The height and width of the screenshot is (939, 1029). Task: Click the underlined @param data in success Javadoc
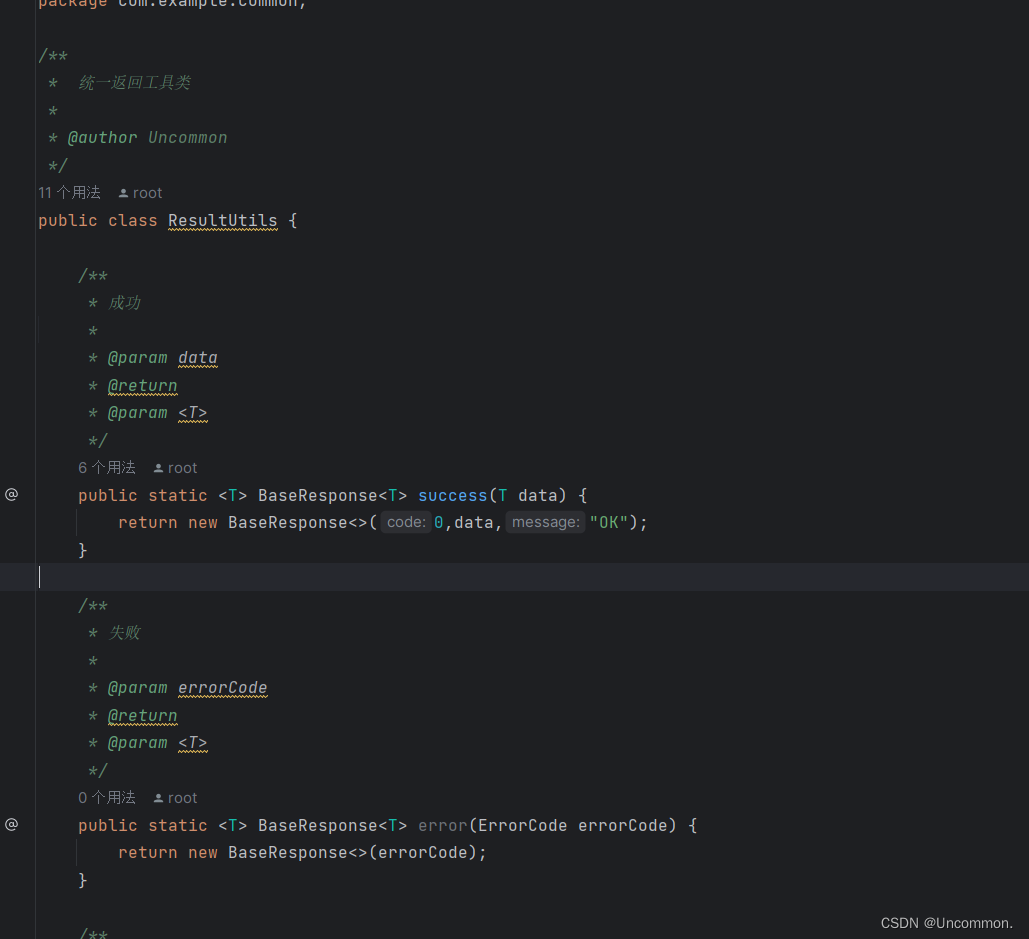click(198, 358)
